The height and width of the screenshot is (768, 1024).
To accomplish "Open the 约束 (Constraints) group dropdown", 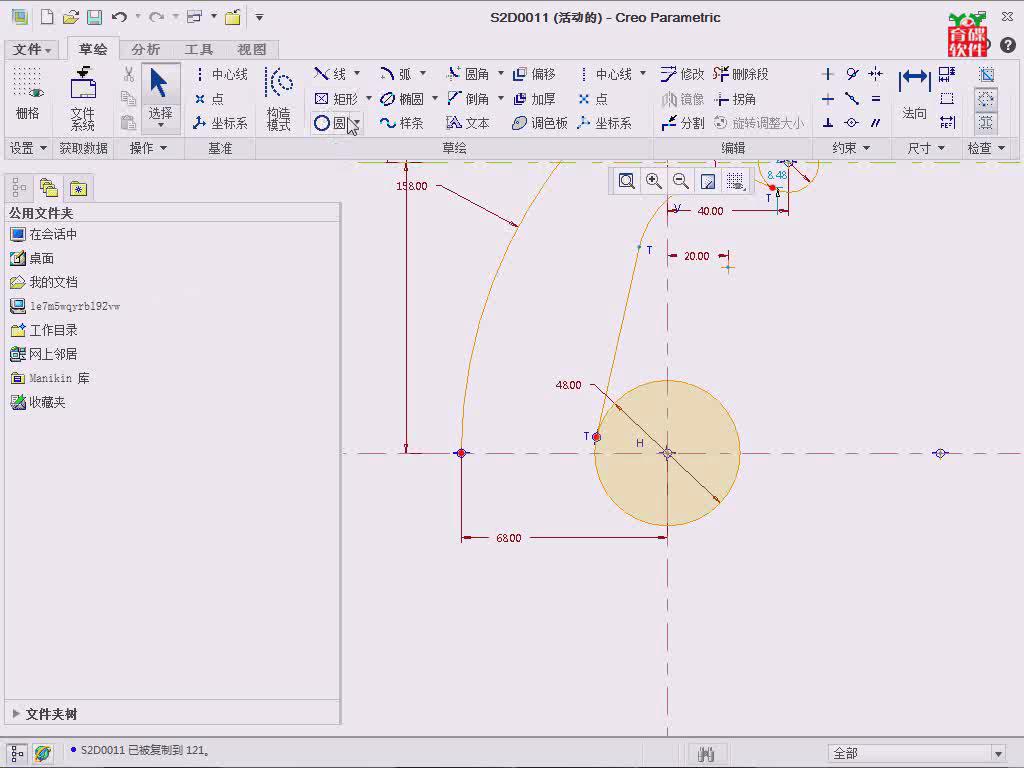I will point(851,148).
